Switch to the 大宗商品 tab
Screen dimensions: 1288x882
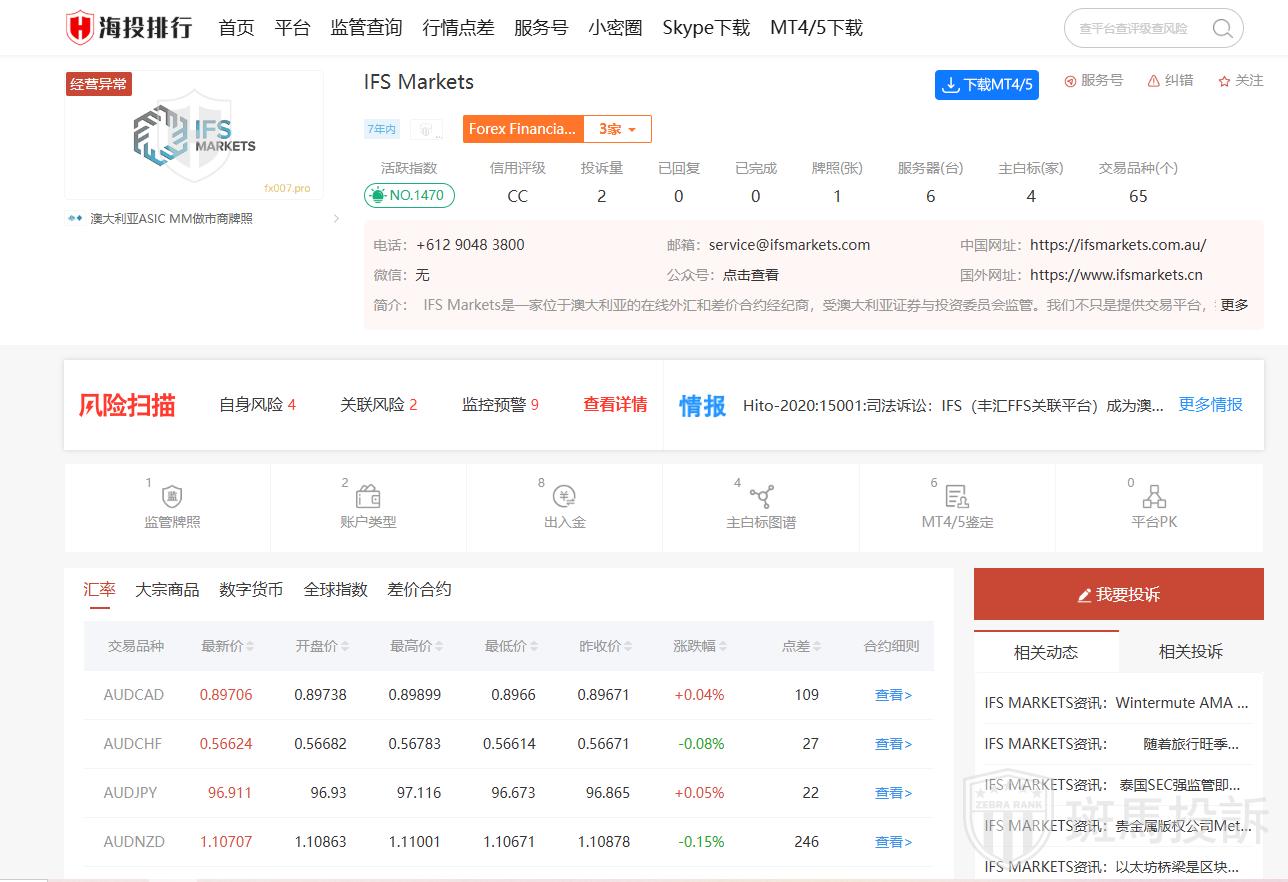tap(167, 590)
